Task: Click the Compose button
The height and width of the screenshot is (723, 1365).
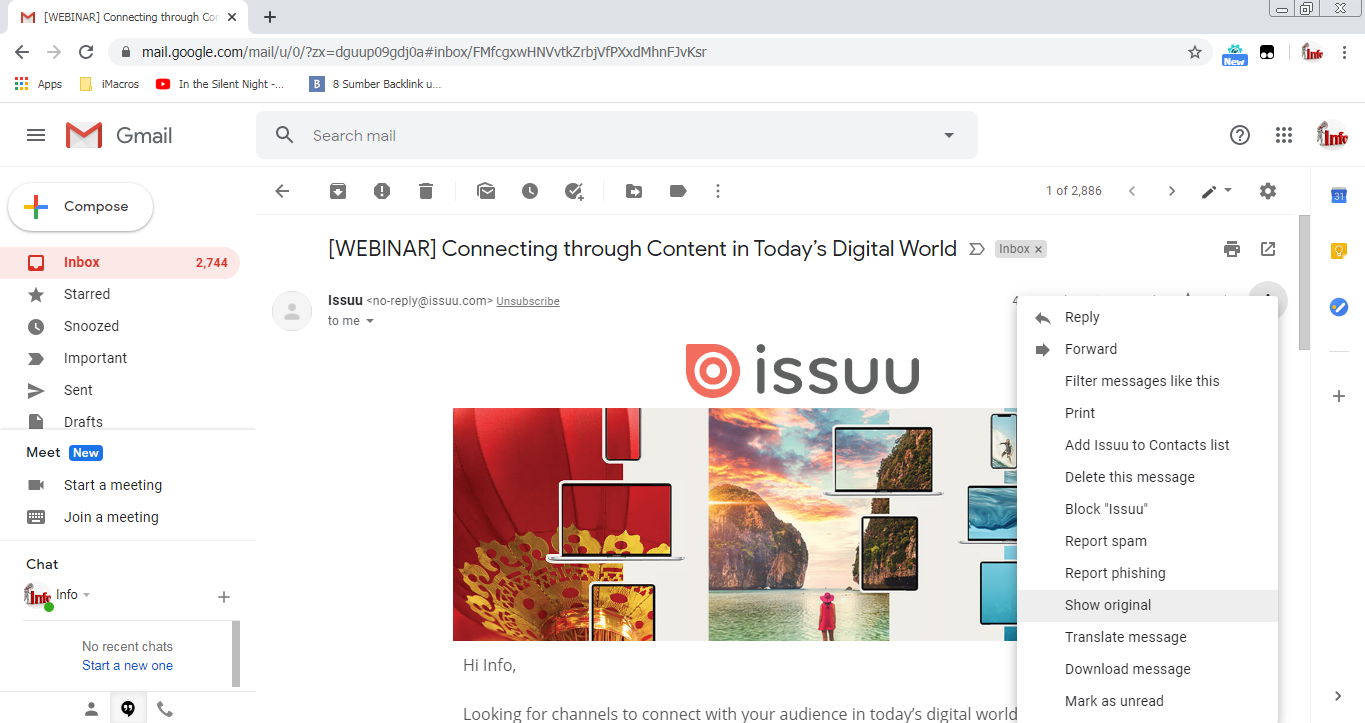Action: 80,207
